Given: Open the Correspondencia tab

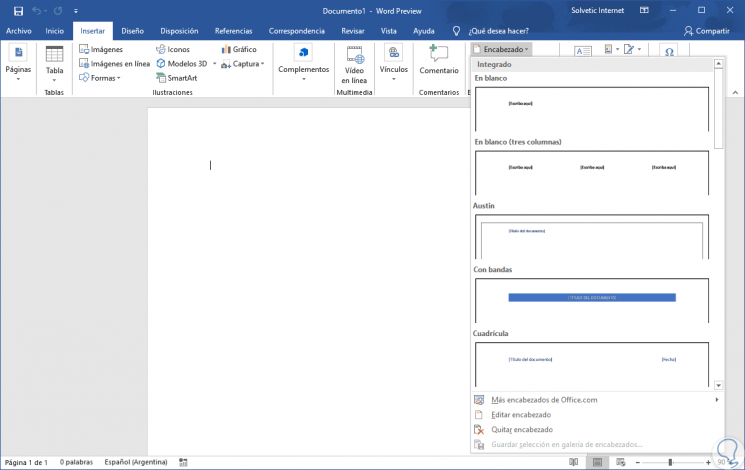Looking at the screenshot, I should pyautogui.click(x=296, y=31).
